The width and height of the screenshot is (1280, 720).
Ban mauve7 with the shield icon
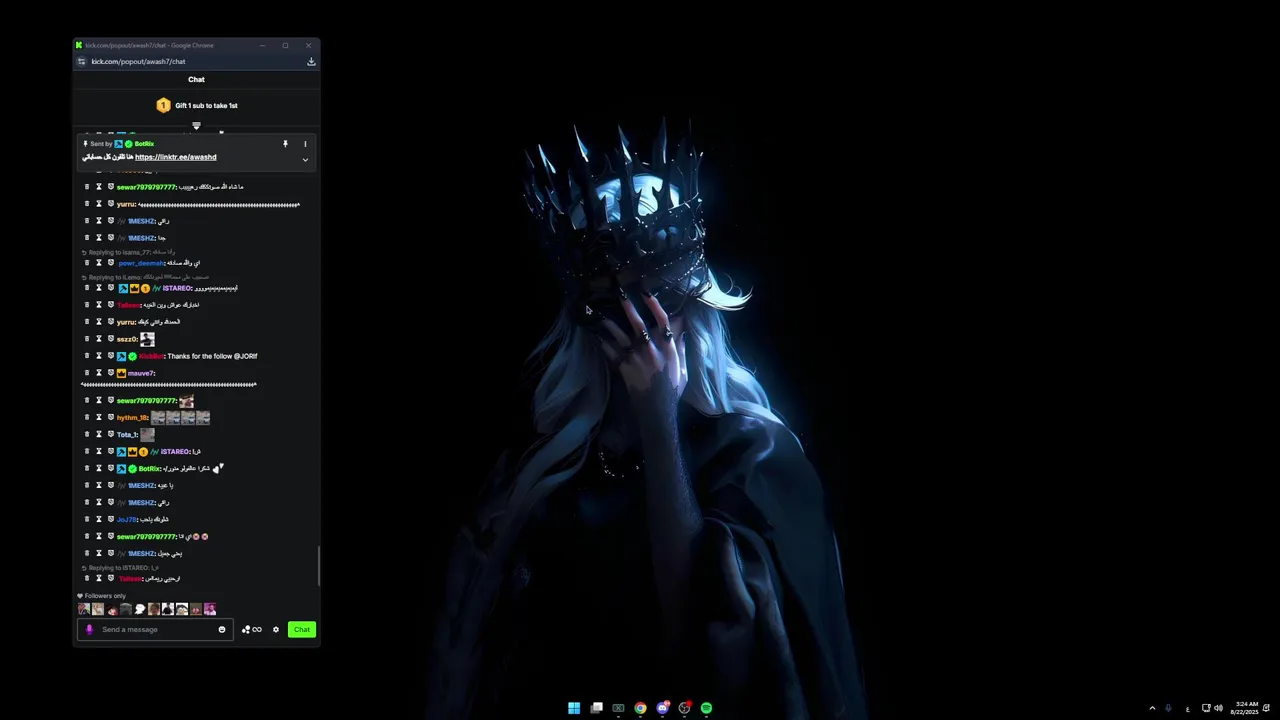tap(111, 373)
